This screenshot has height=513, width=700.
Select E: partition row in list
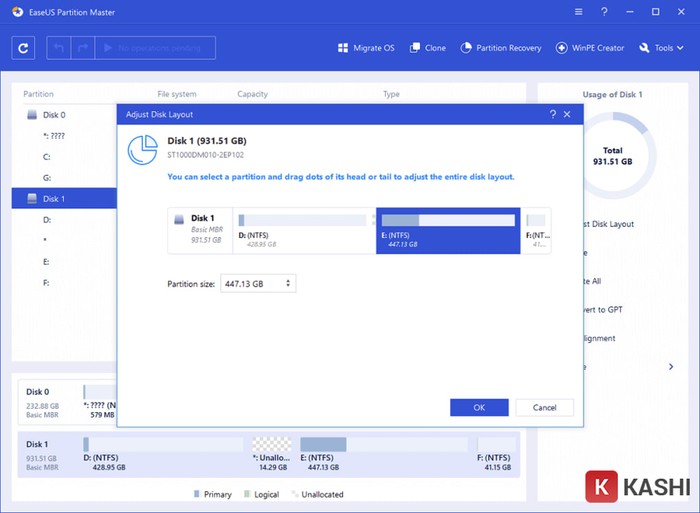[64, 262]
